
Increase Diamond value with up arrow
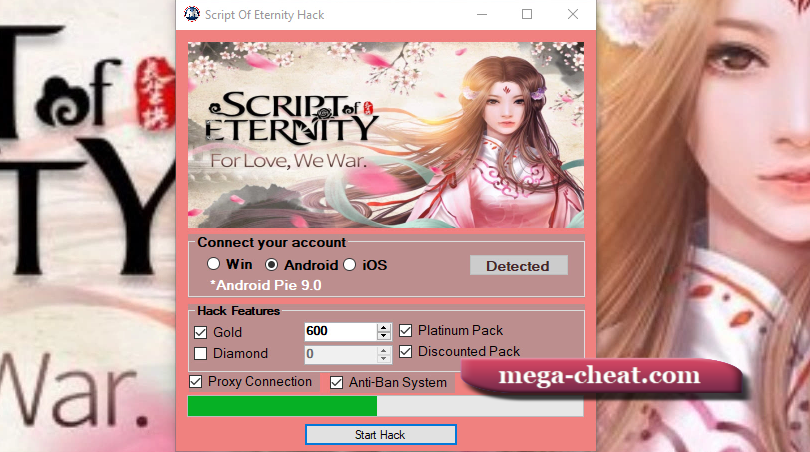(383, 350)
